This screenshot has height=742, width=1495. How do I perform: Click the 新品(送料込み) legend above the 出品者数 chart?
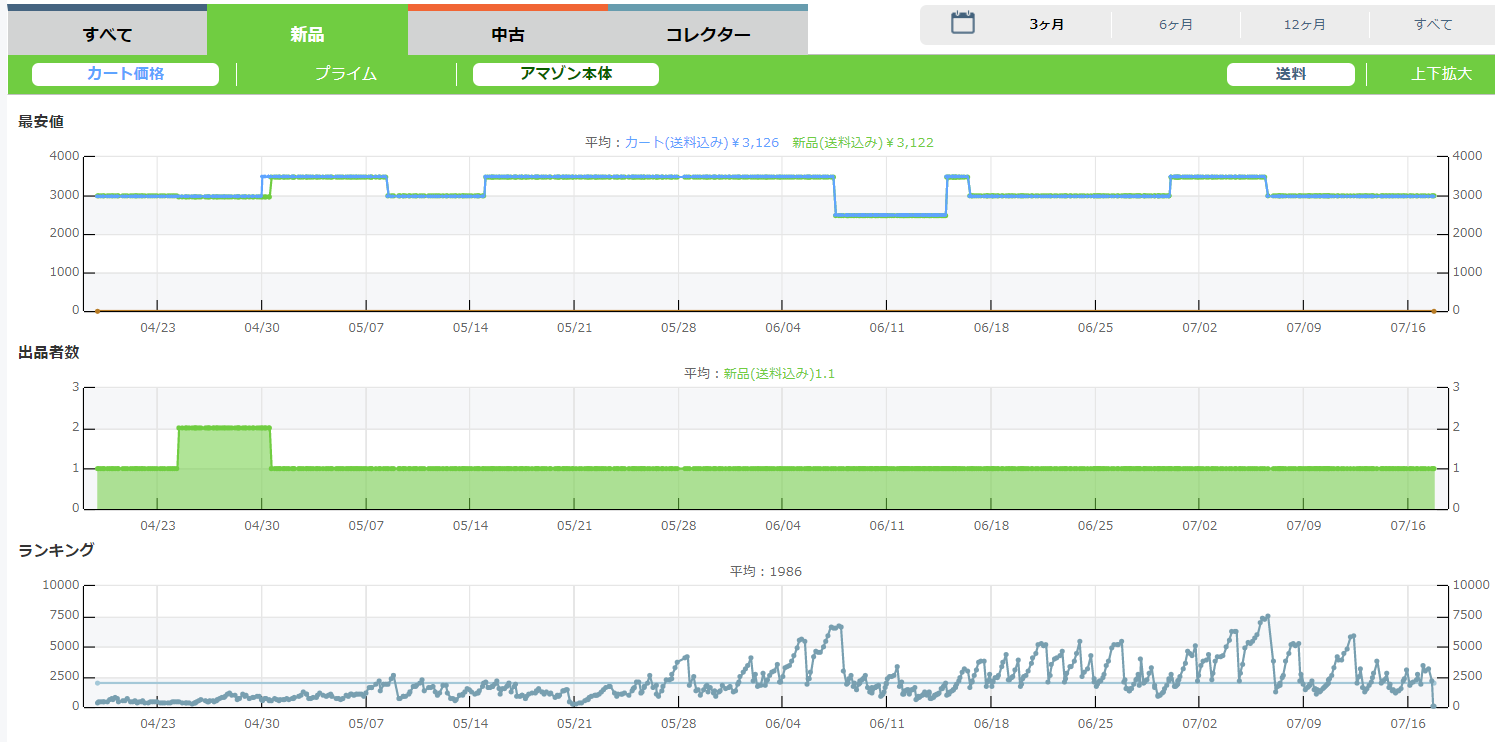[778, 373]
